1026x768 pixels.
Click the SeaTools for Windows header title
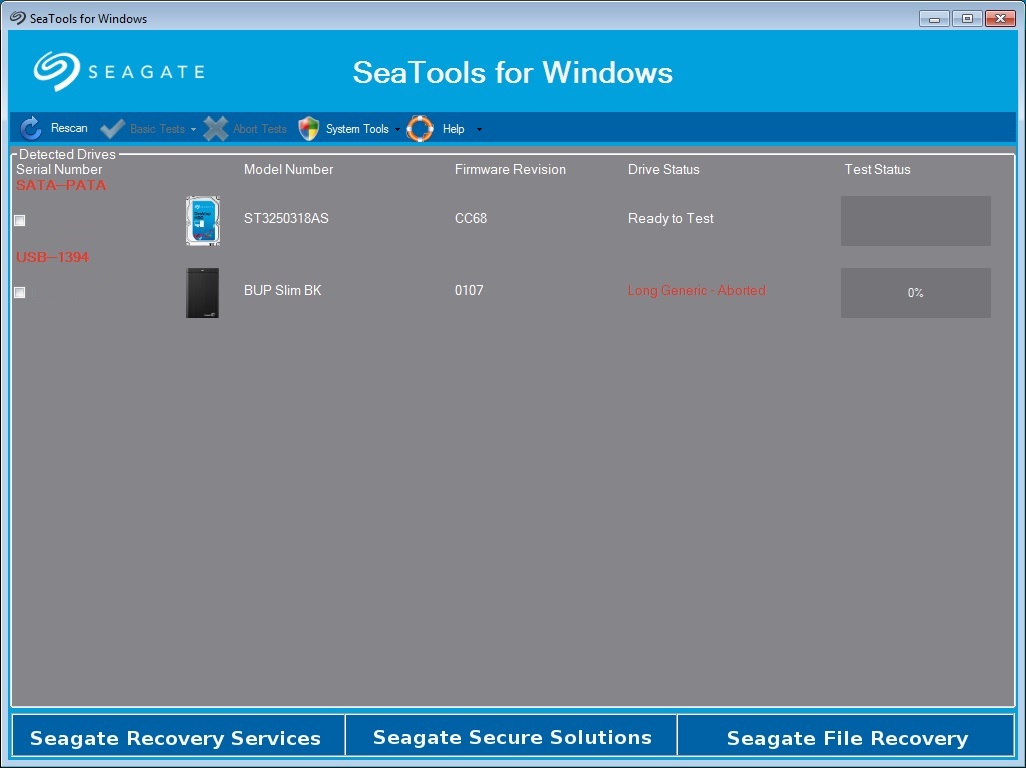(512, 72)
